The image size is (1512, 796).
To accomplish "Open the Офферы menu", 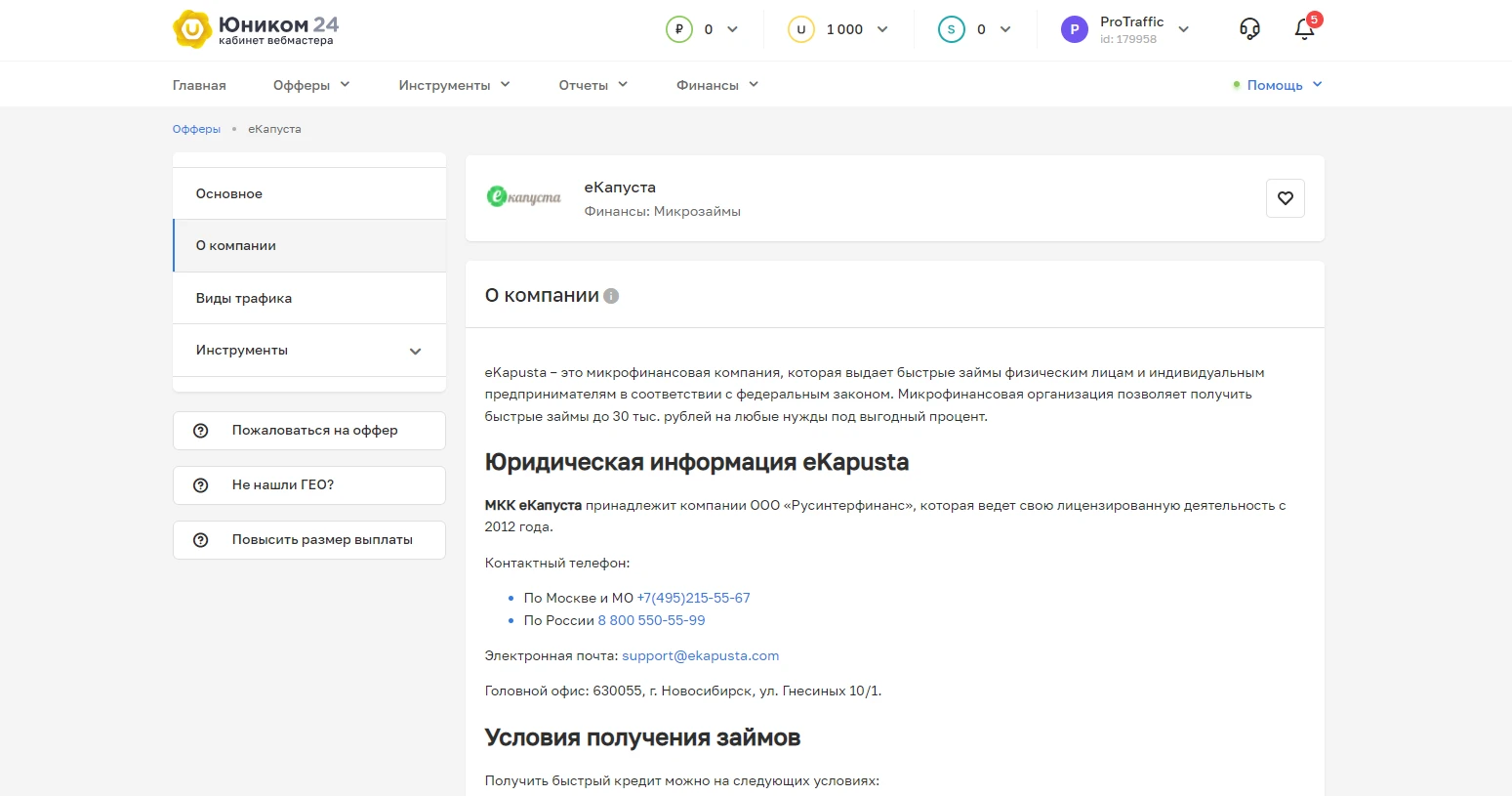I will point(311,85).
